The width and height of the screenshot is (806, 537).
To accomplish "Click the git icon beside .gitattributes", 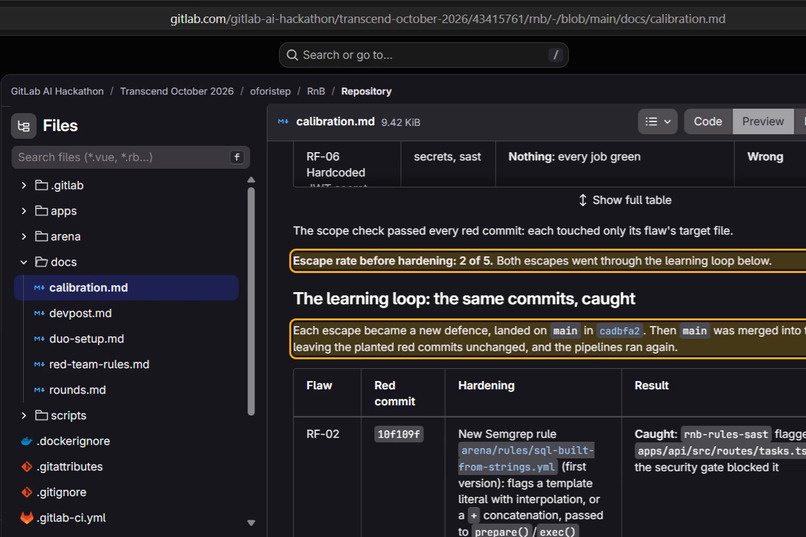I will [27, 467].
